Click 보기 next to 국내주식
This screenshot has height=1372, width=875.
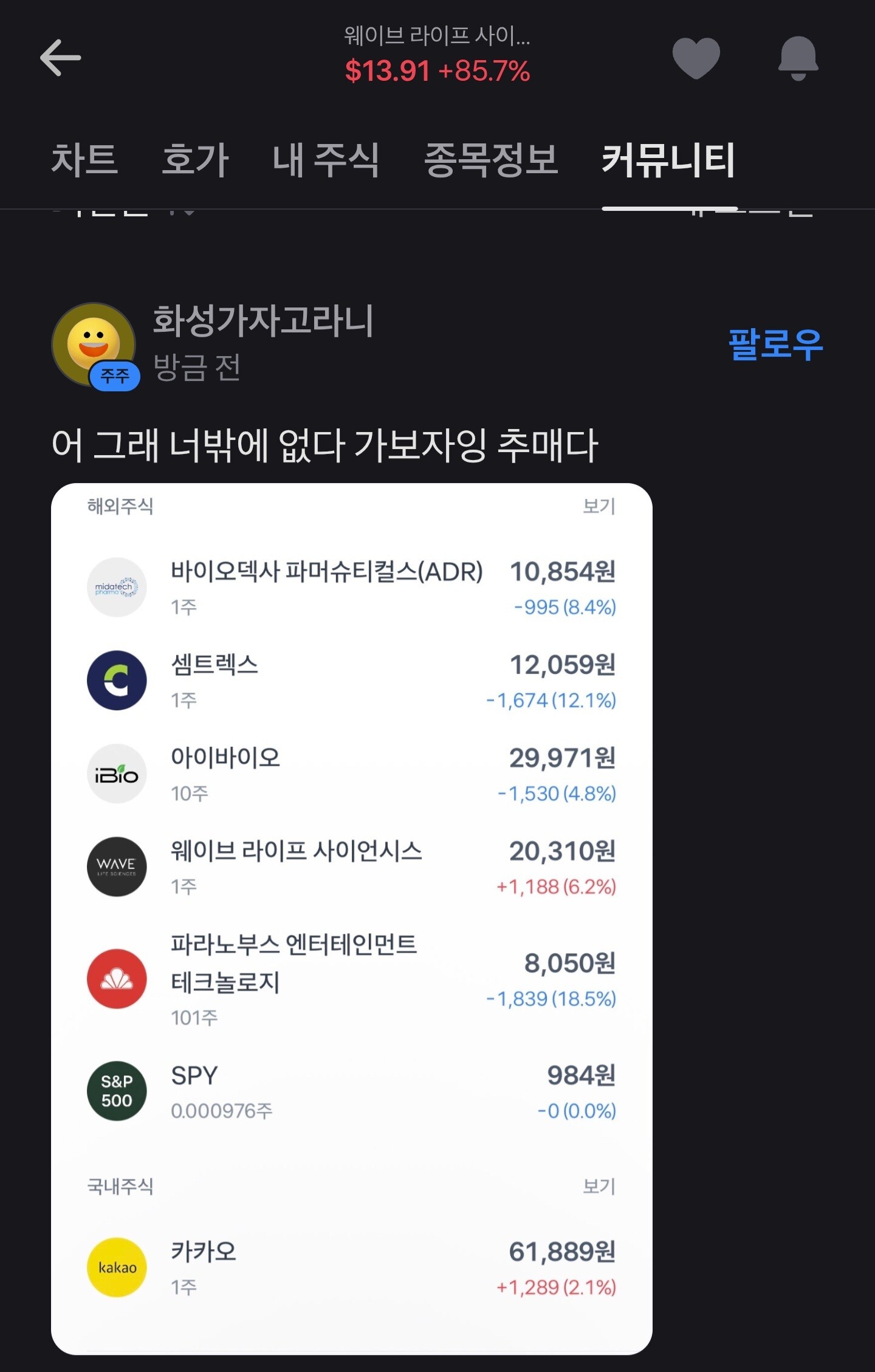599,1185
